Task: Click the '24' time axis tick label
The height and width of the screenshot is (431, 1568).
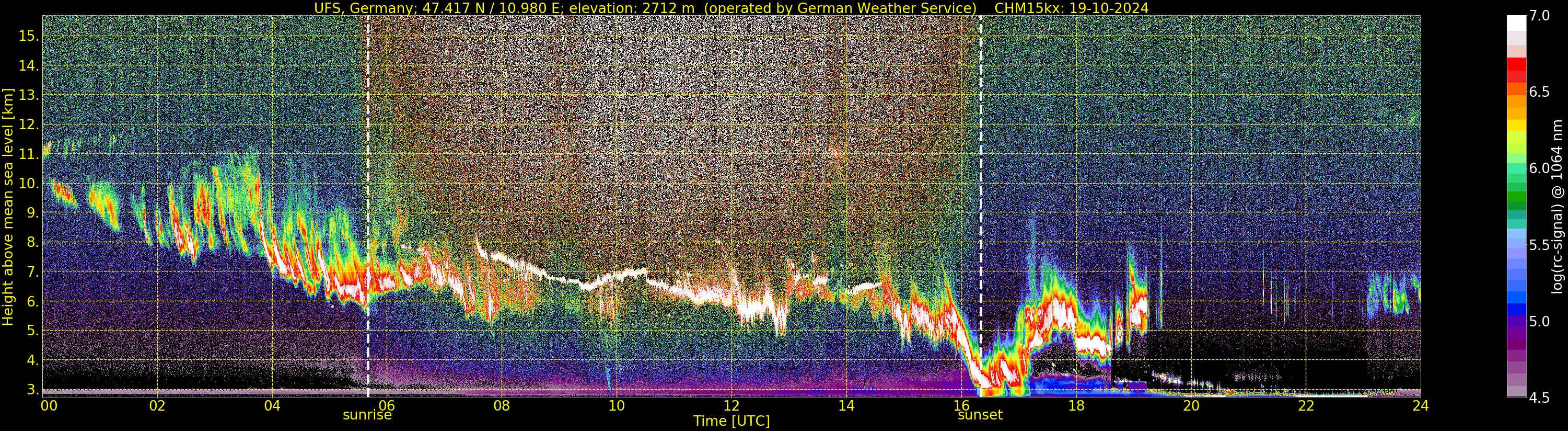Action: coord(1420,405)
